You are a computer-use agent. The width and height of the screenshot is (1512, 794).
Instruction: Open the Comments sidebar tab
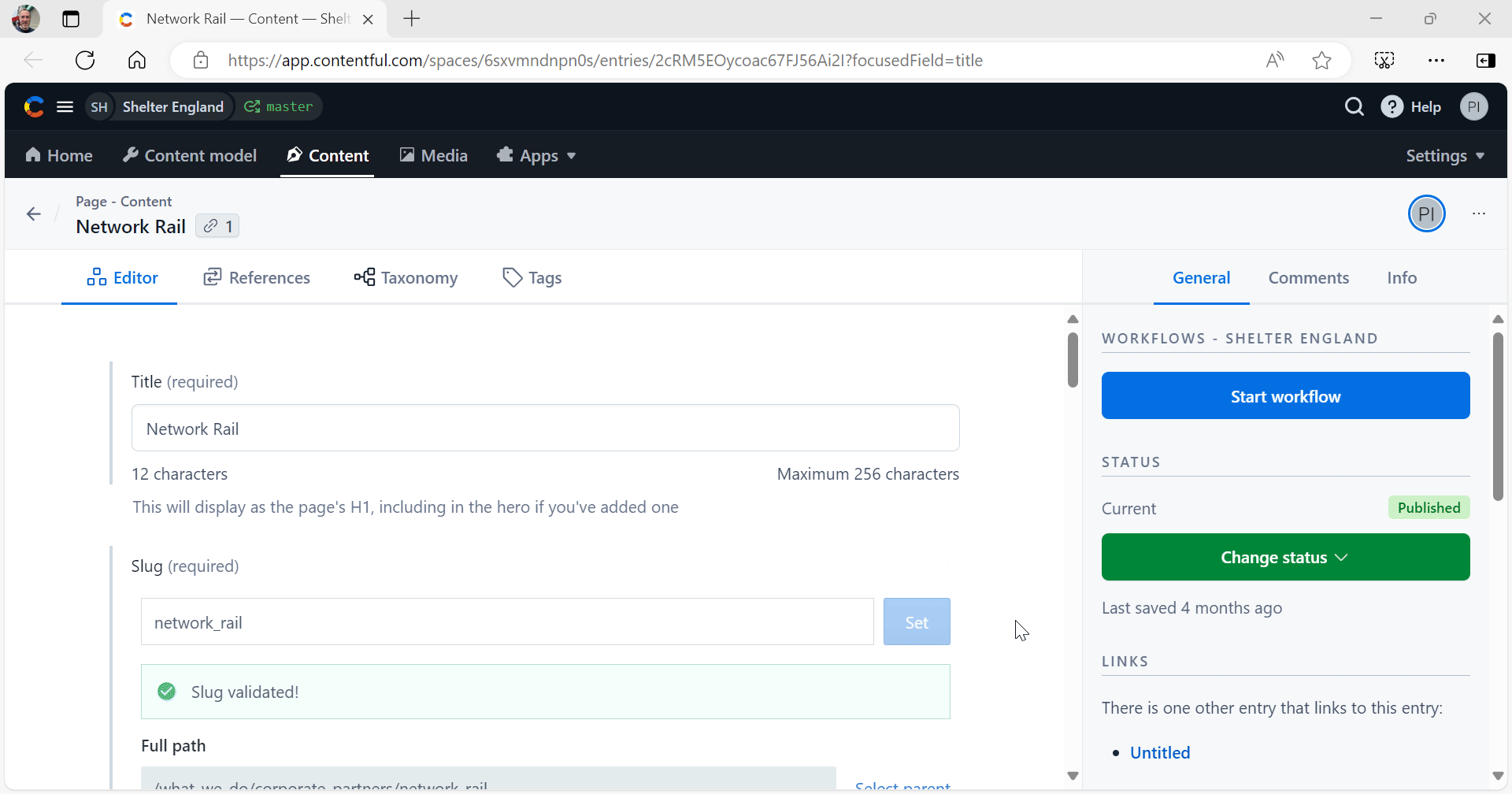coord(1308,277)
